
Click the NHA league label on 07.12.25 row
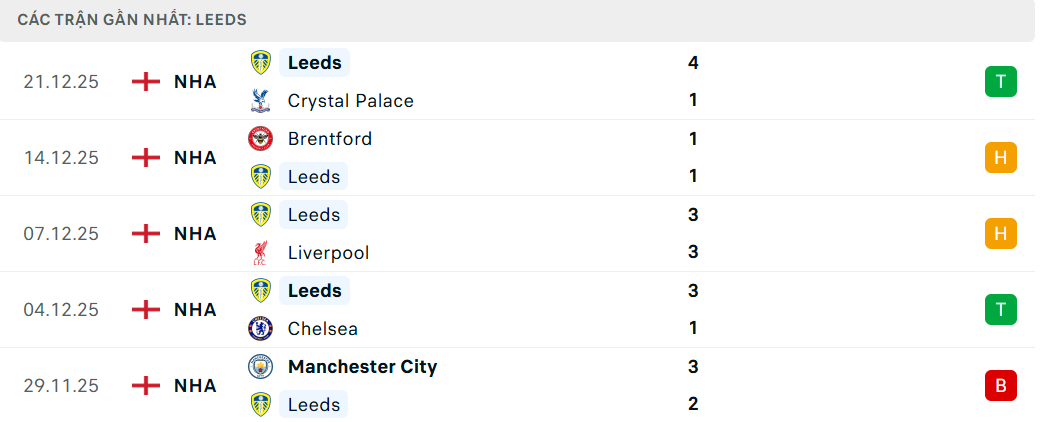click(x=195, y=233)
